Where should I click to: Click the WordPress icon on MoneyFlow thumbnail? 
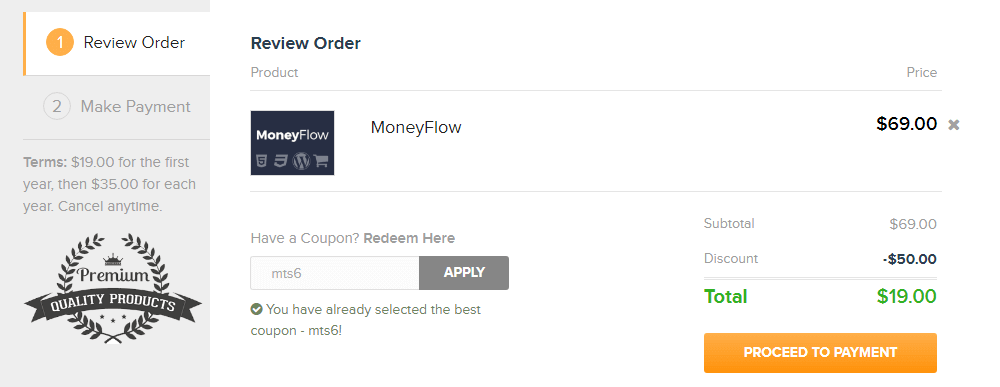tap(301, 161)
